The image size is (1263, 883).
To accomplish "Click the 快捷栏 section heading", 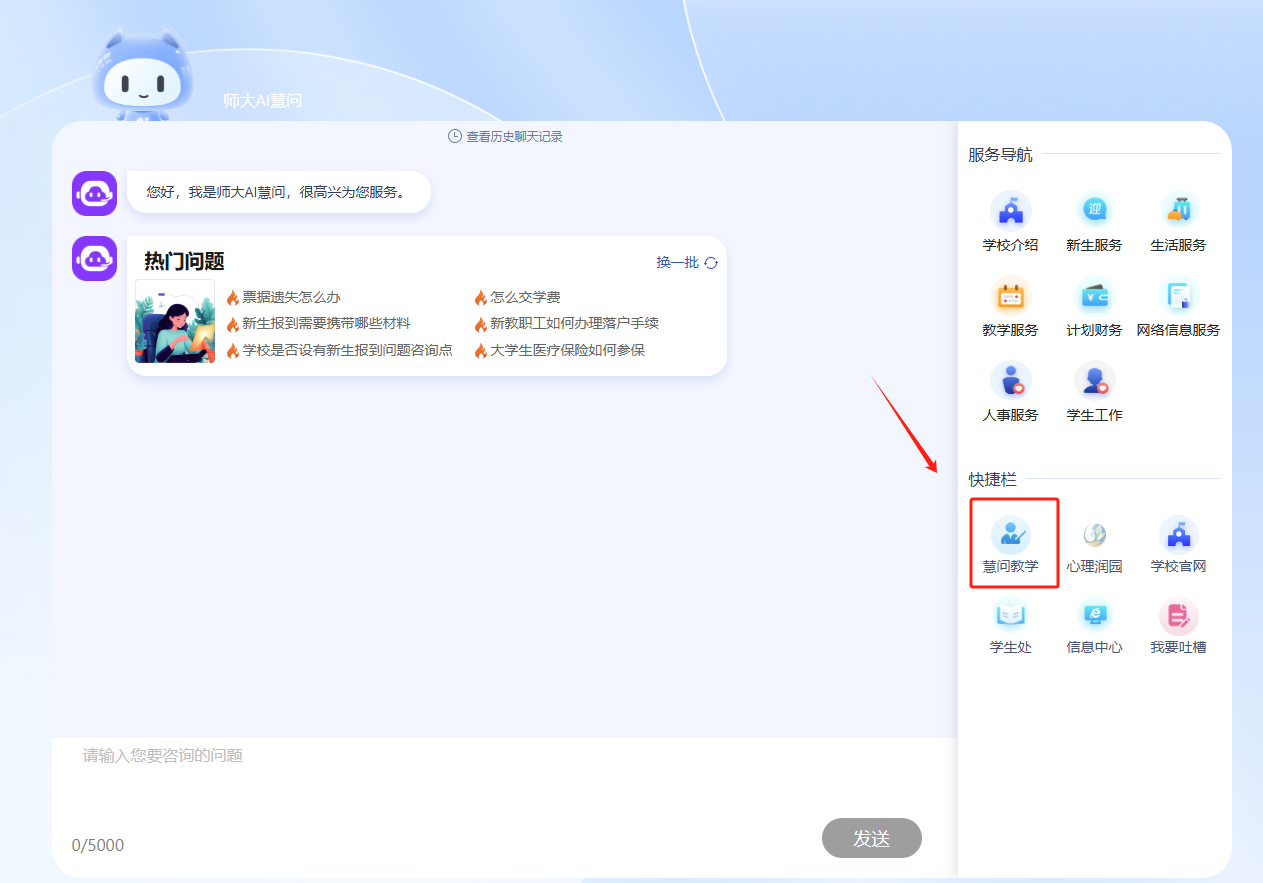I will point(992,480).
